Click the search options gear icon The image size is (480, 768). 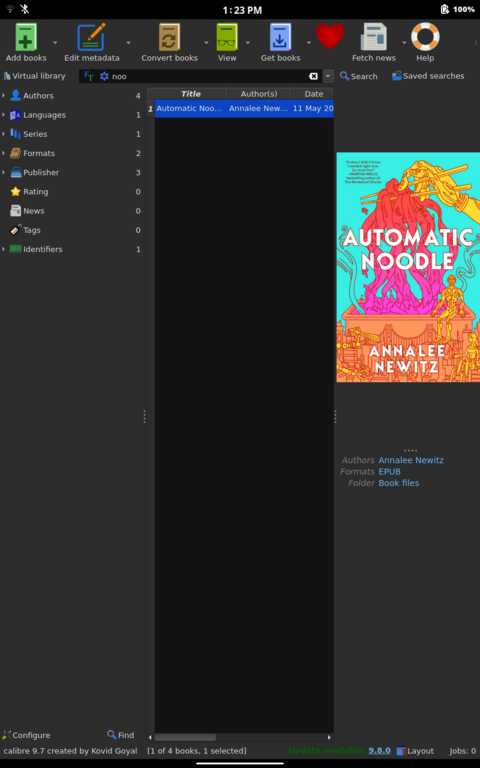coord(104,76)
